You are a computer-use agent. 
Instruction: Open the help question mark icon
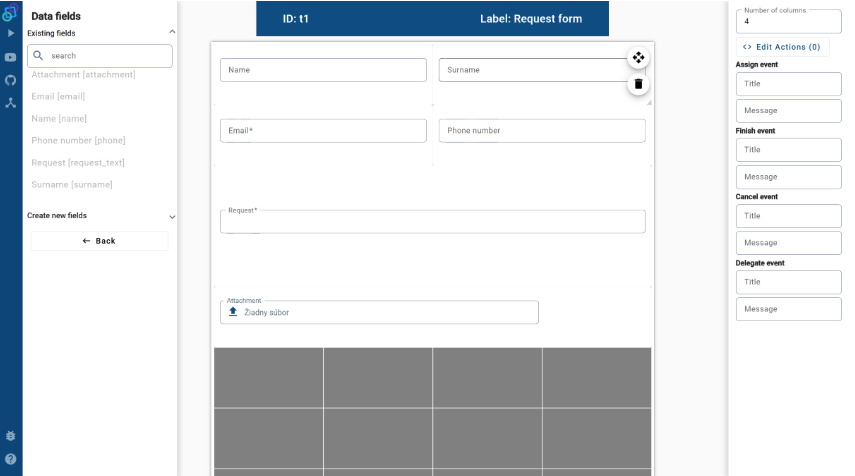click(x=11, y=459)
